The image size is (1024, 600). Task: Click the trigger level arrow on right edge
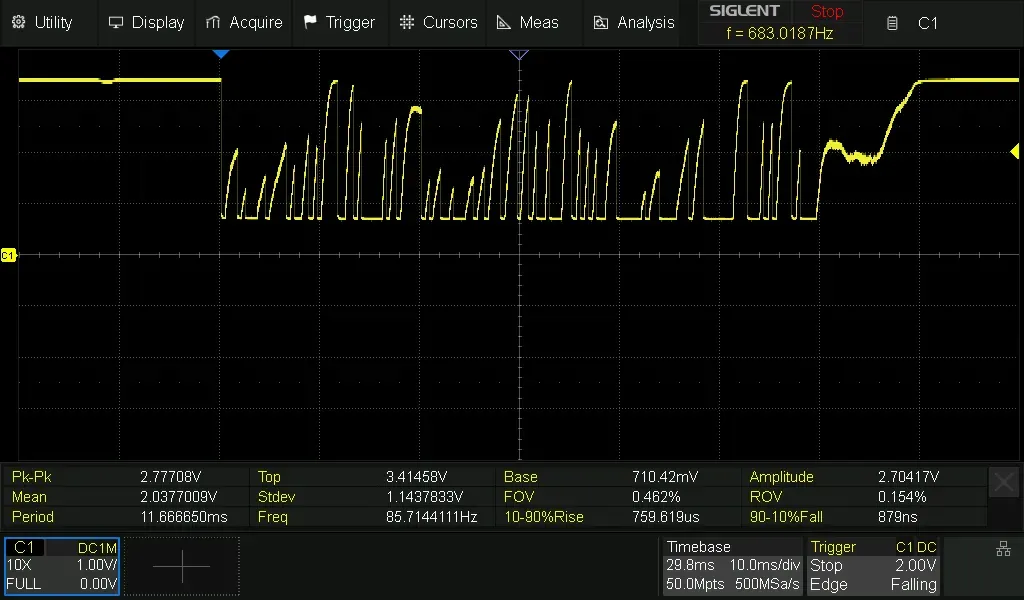tap(1015, 151)
